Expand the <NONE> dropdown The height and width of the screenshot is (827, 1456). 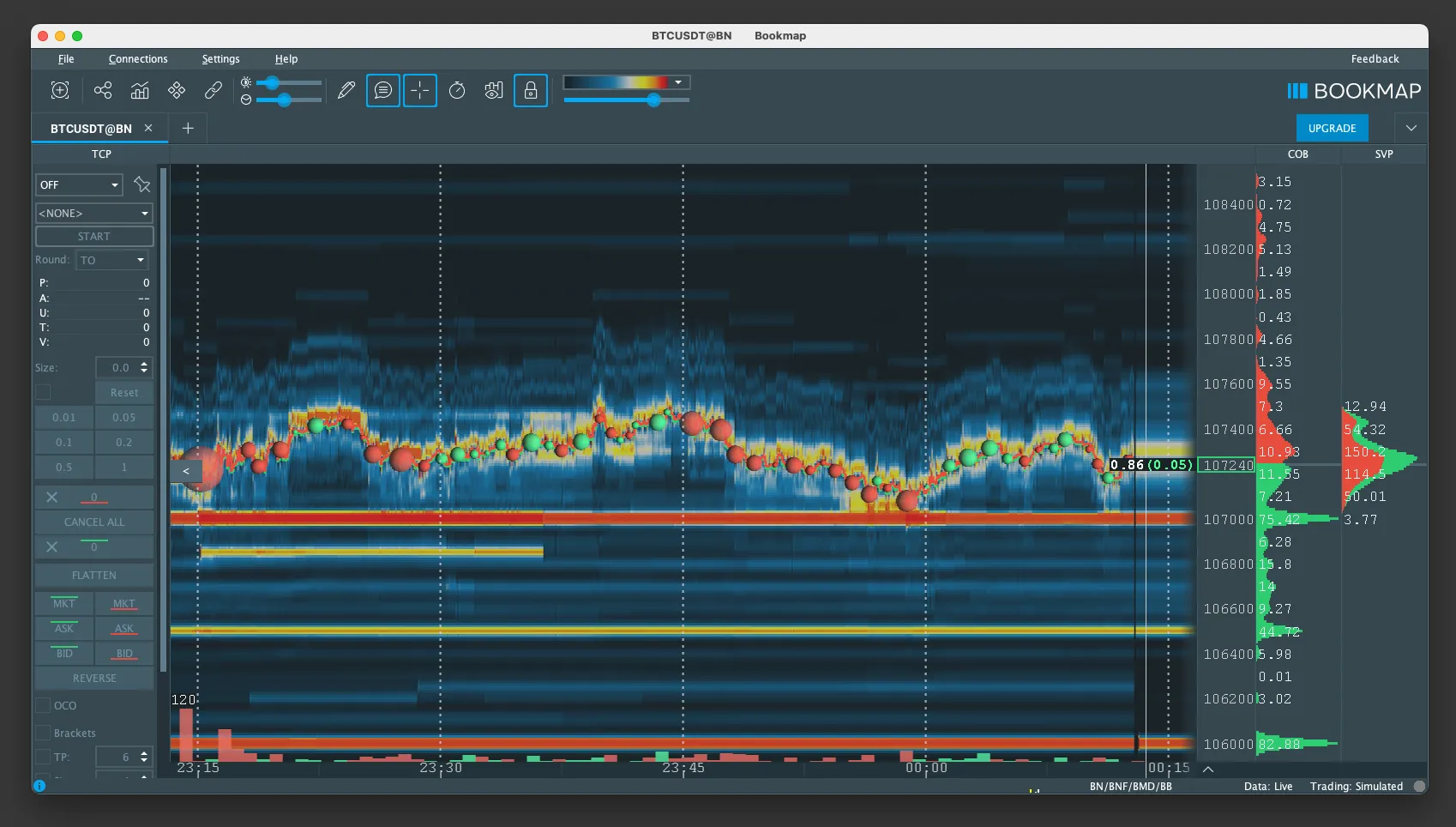94,213
